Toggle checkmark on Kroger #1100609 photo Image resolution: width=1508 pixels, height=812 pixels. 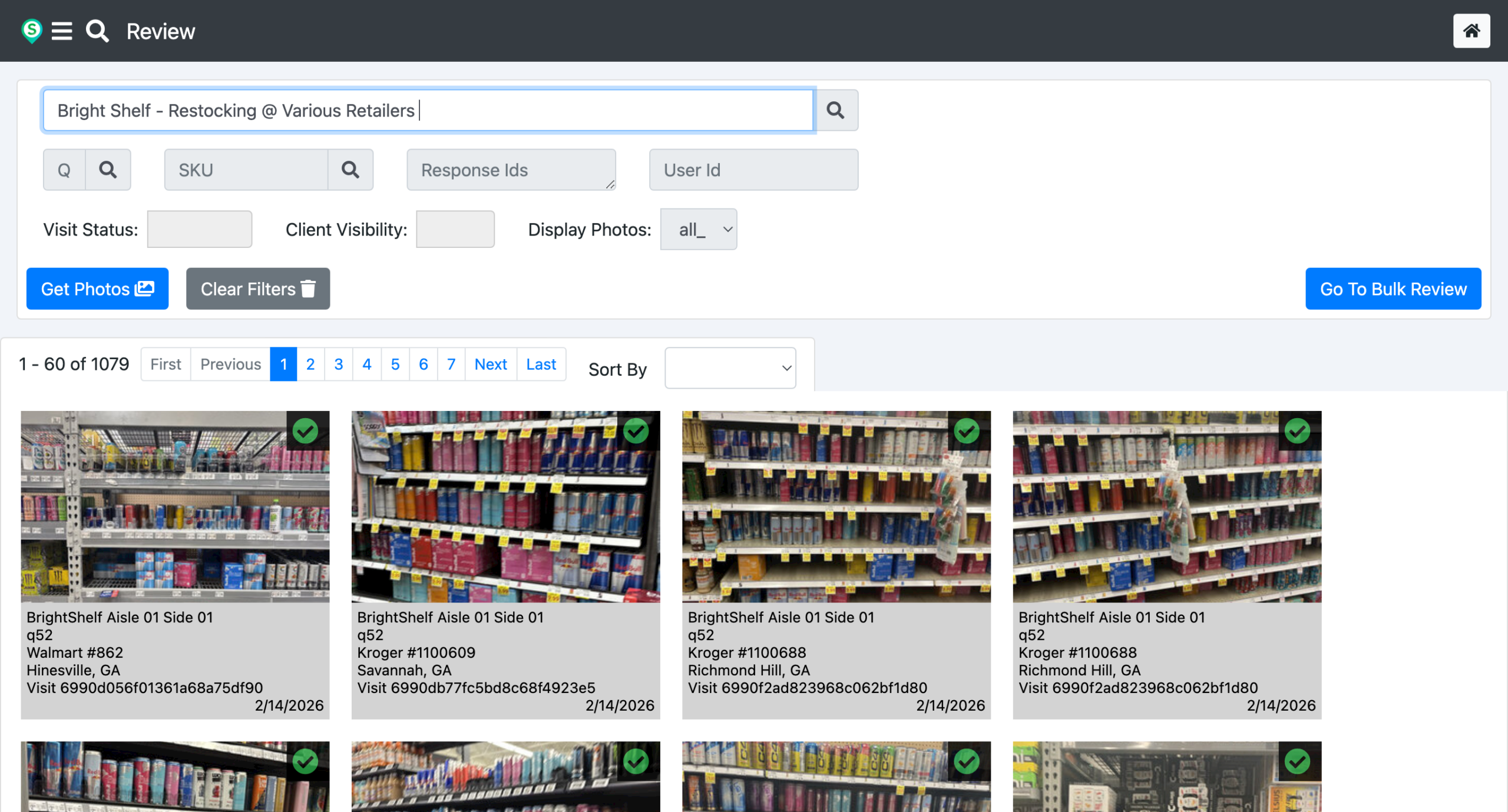click(x=636, y=431)
